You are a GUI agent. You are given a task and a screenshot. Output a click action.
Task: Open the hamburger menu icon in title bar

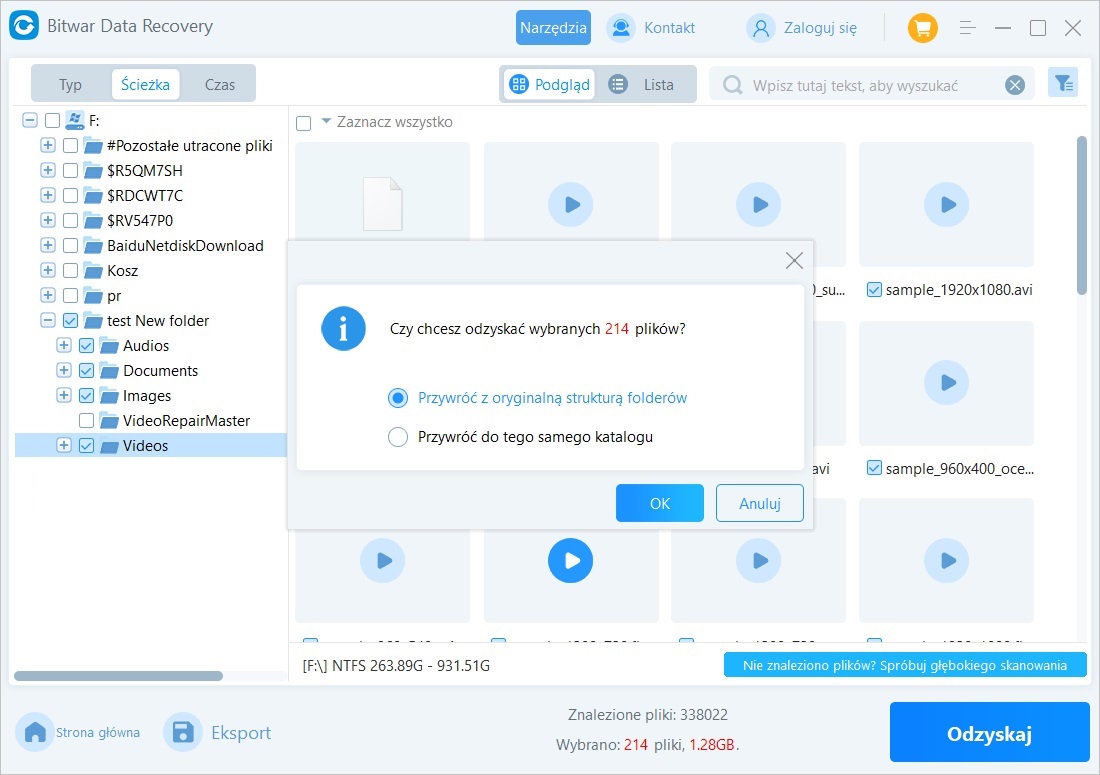[x=967, y=28]
